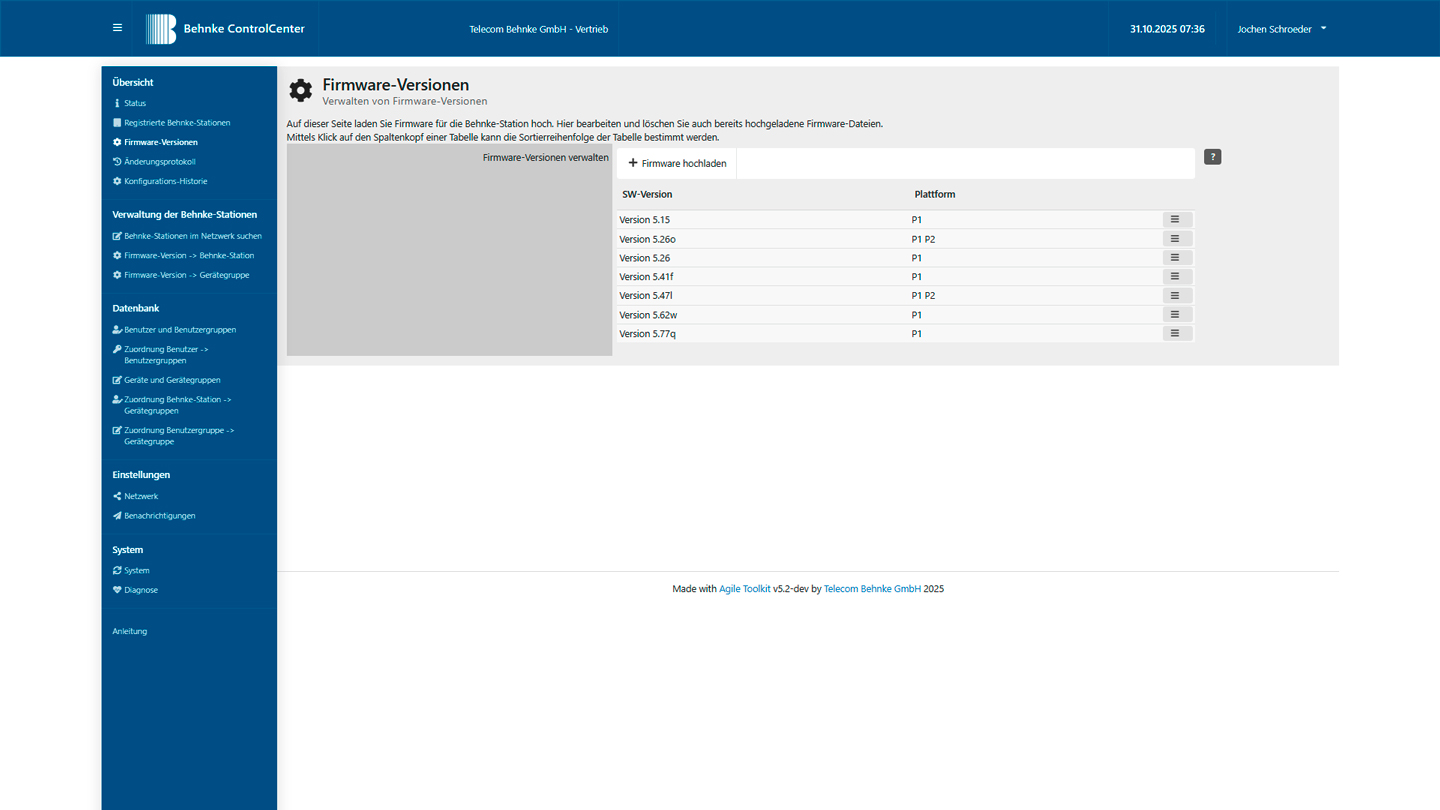Open Status in the sidebar

(135, 103)
